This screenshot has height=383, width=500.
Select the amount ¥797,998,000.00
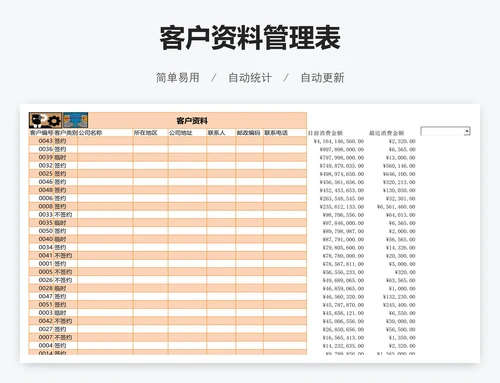point(342,158)
